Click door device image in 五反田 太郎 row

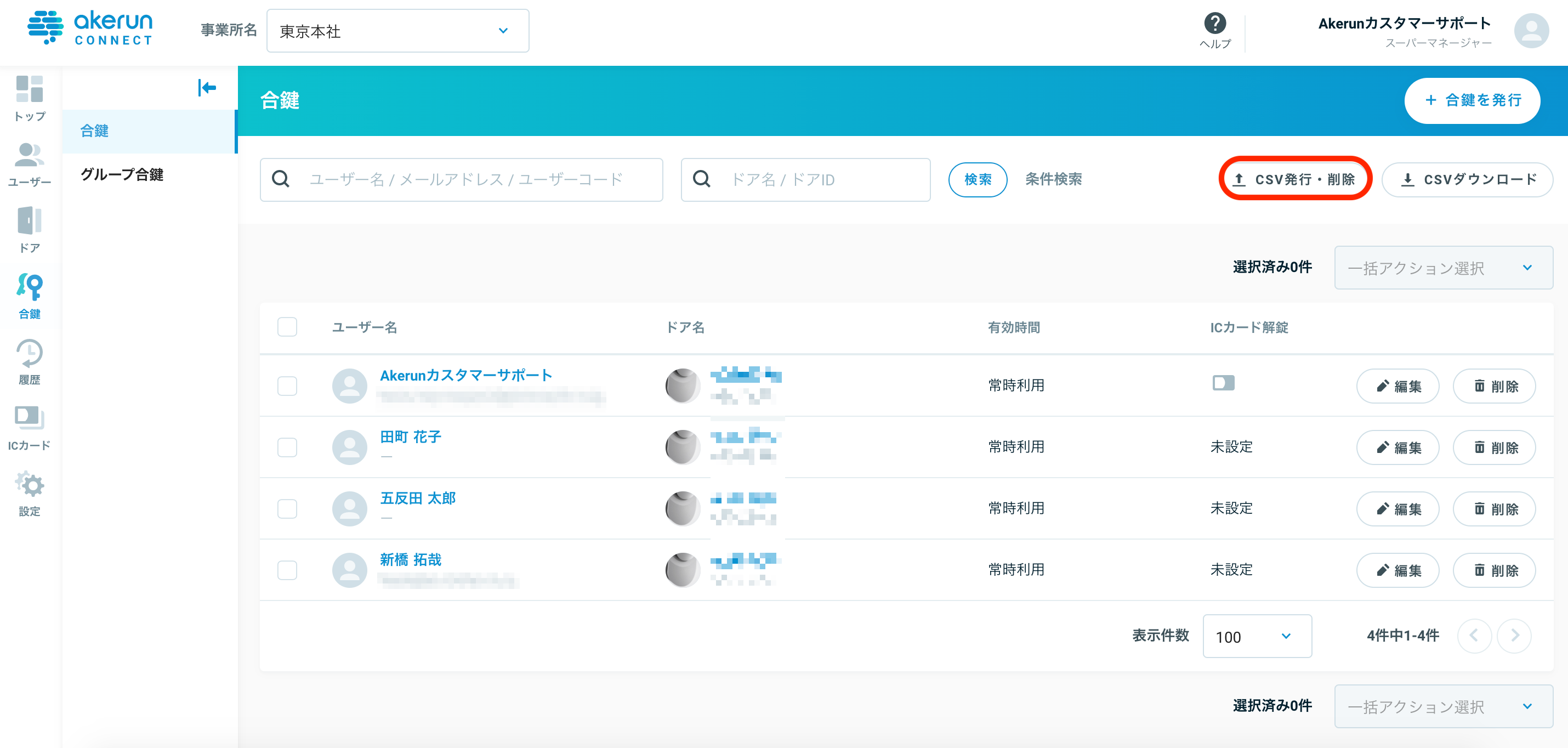tap(683, 509)
